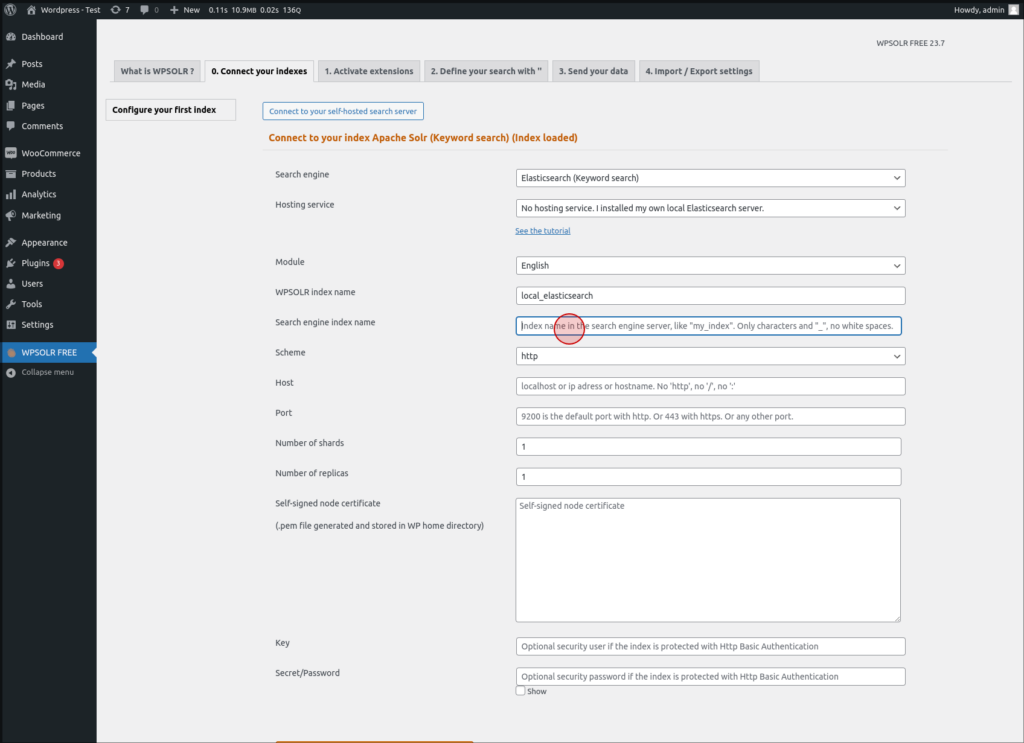Click the Collapse menu arrow icon

10,372
